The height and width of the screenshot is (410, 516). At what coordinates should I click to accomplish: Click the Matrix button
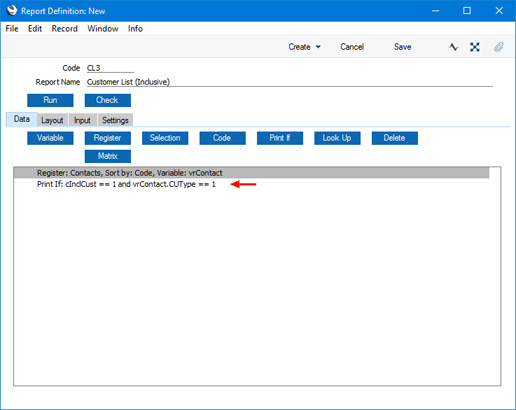[108, 156]
